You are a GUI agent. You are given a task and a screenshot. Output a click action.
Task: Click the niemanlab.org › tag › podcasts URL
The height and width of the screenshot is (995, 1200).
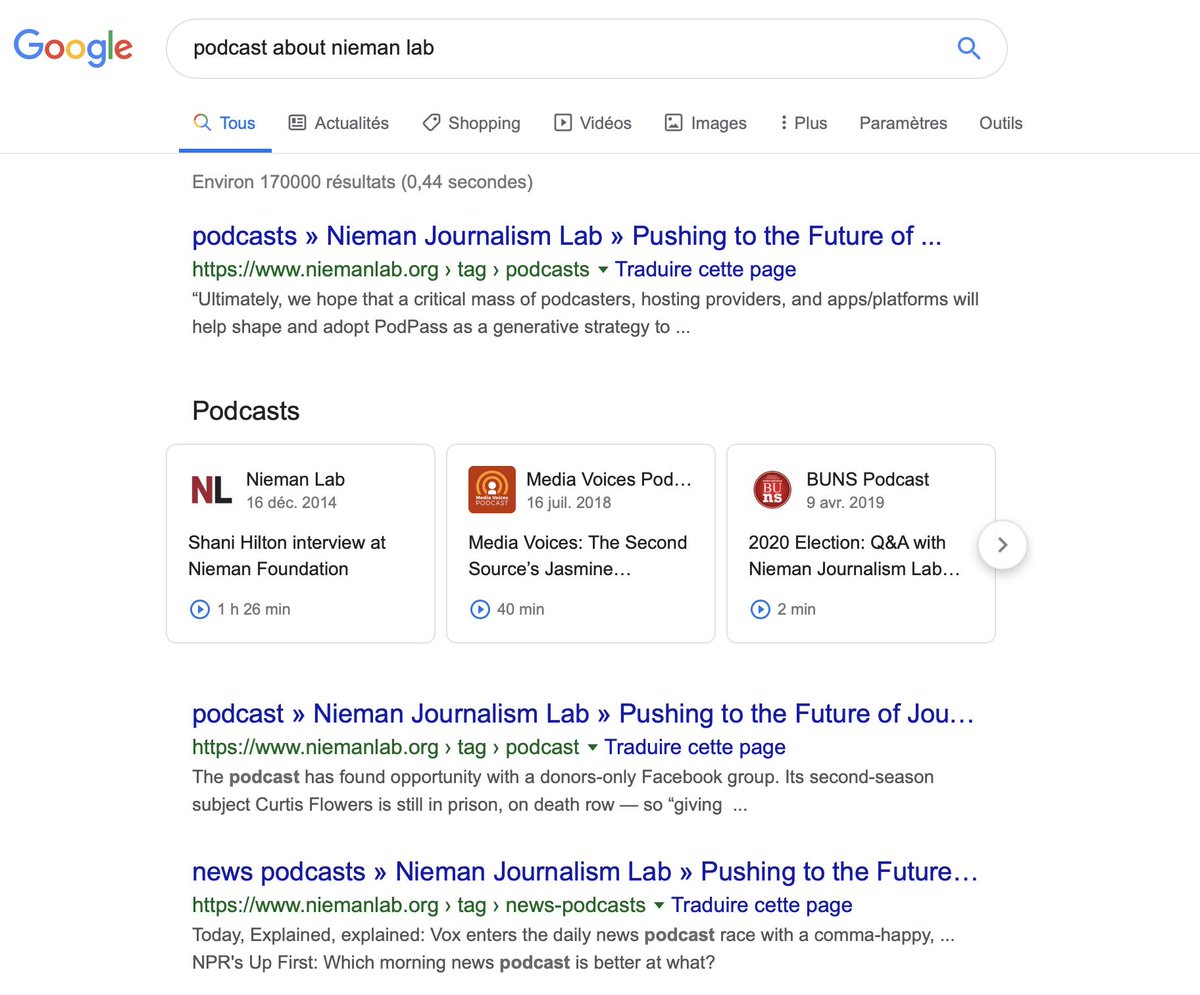pyautogui.click(x=390, y=270)
